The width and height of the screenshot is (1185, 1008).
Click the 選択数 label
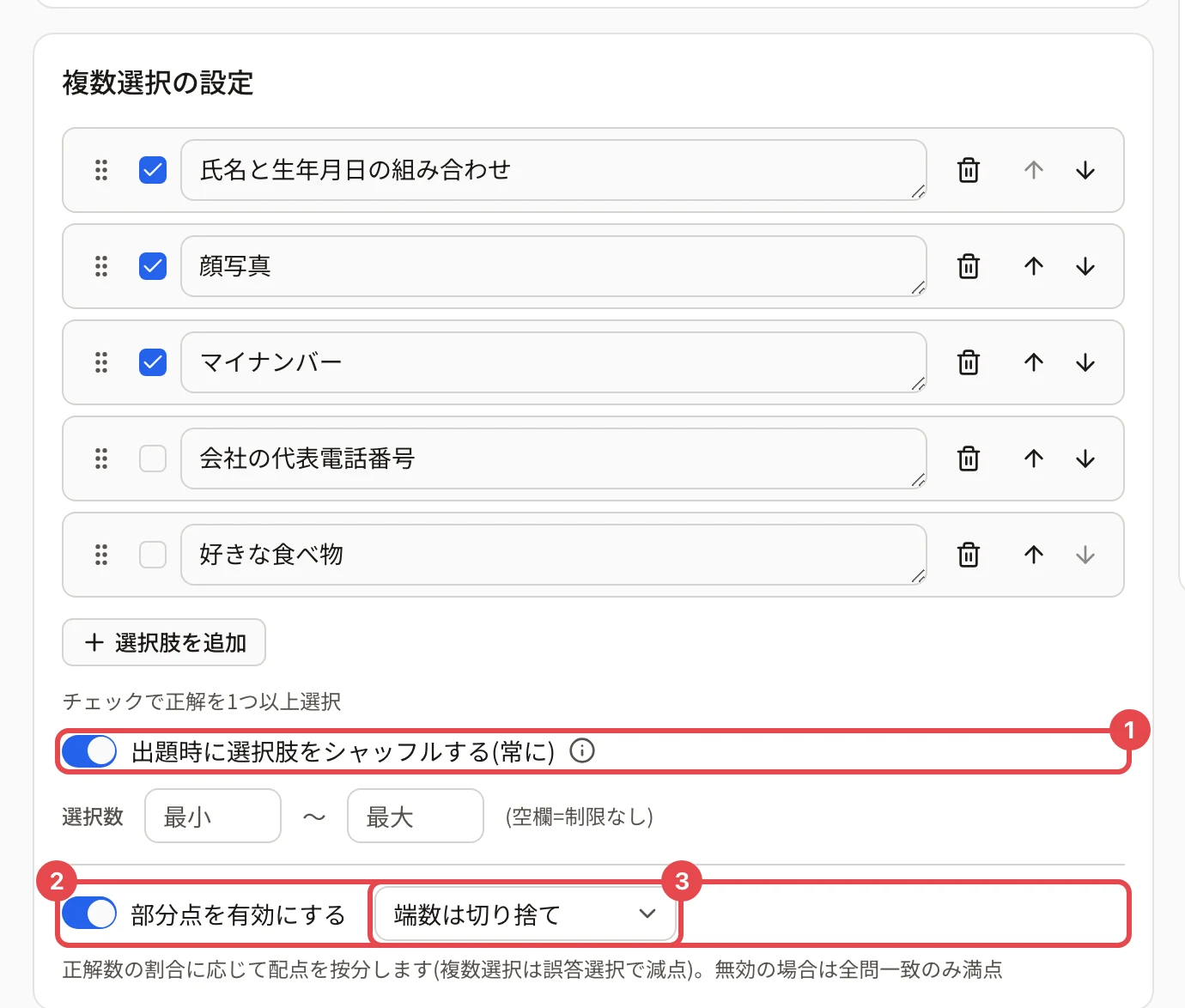pos(93,817)
